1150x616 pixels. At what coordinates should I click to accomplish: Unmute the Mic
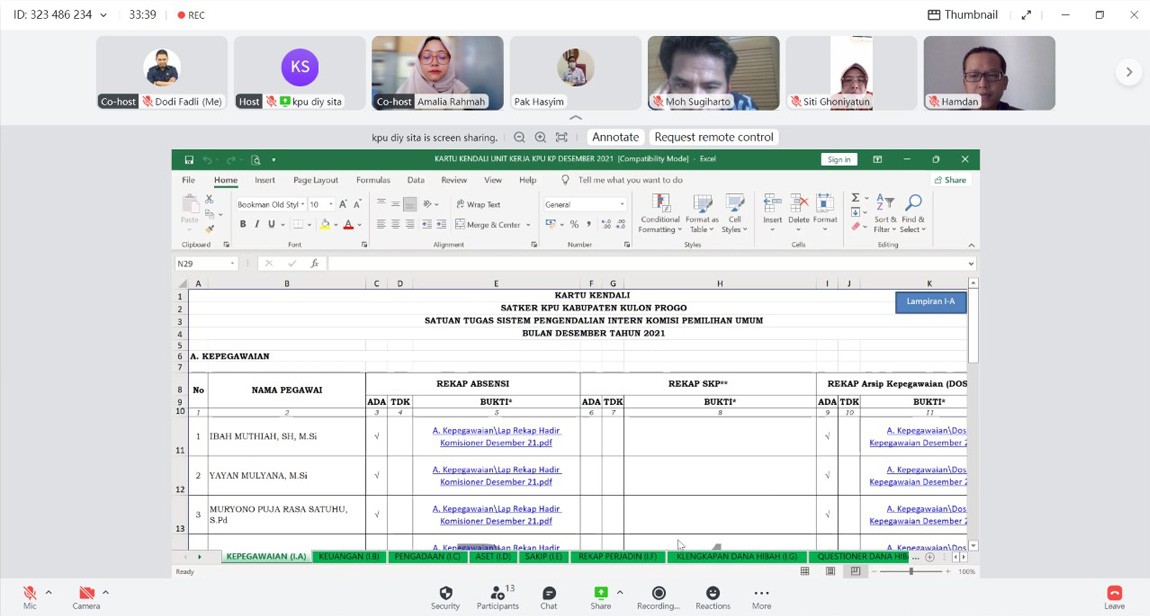[29, 593]
